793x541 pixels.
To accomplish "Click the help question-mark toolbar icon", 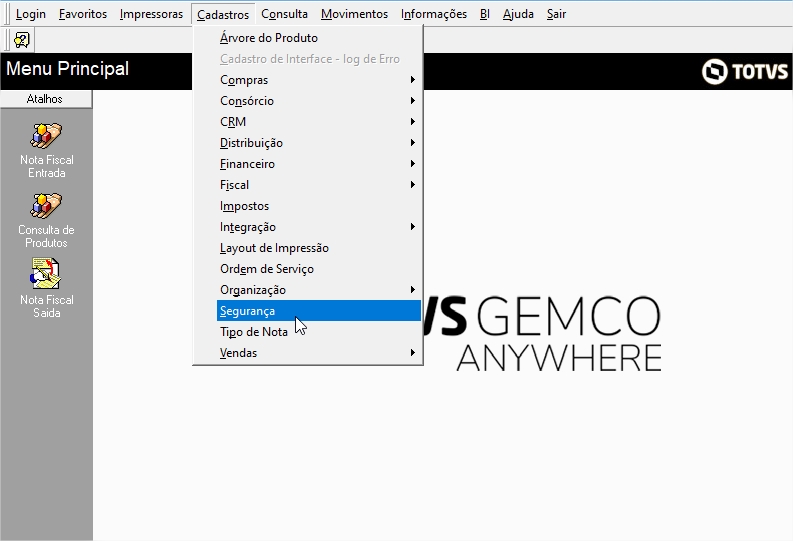I will [x=22, y=40].
